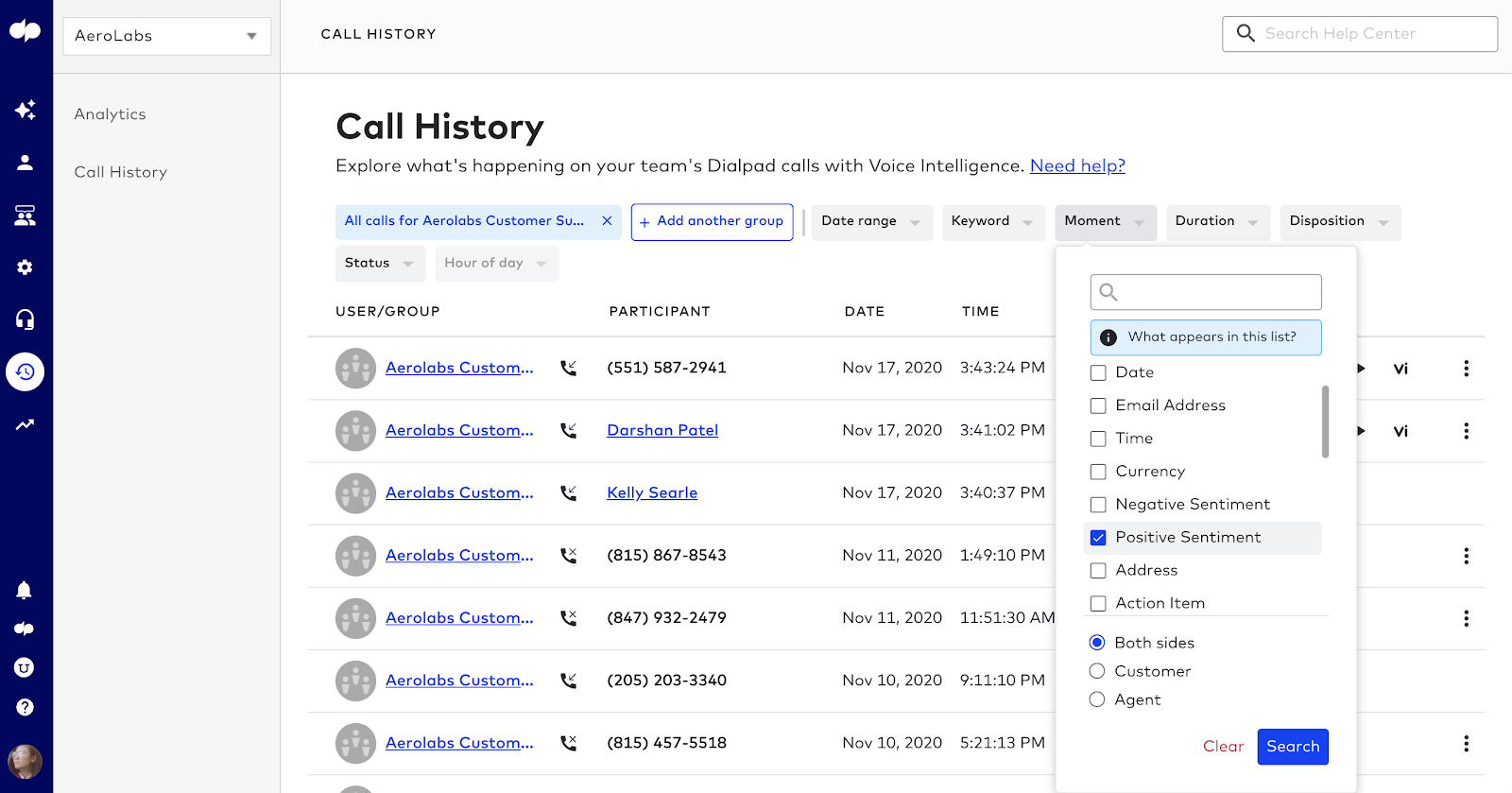This screenshot has width=1512, height=793.
Task: Go to Analytics in the side menu
Action: coord(111,114)
